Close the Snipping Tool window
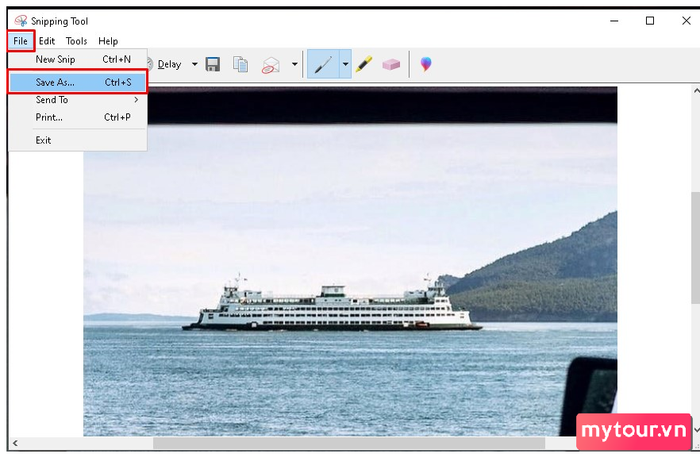Image resolution: width=700 pixels, height=461 pixels. click(686, 21)
